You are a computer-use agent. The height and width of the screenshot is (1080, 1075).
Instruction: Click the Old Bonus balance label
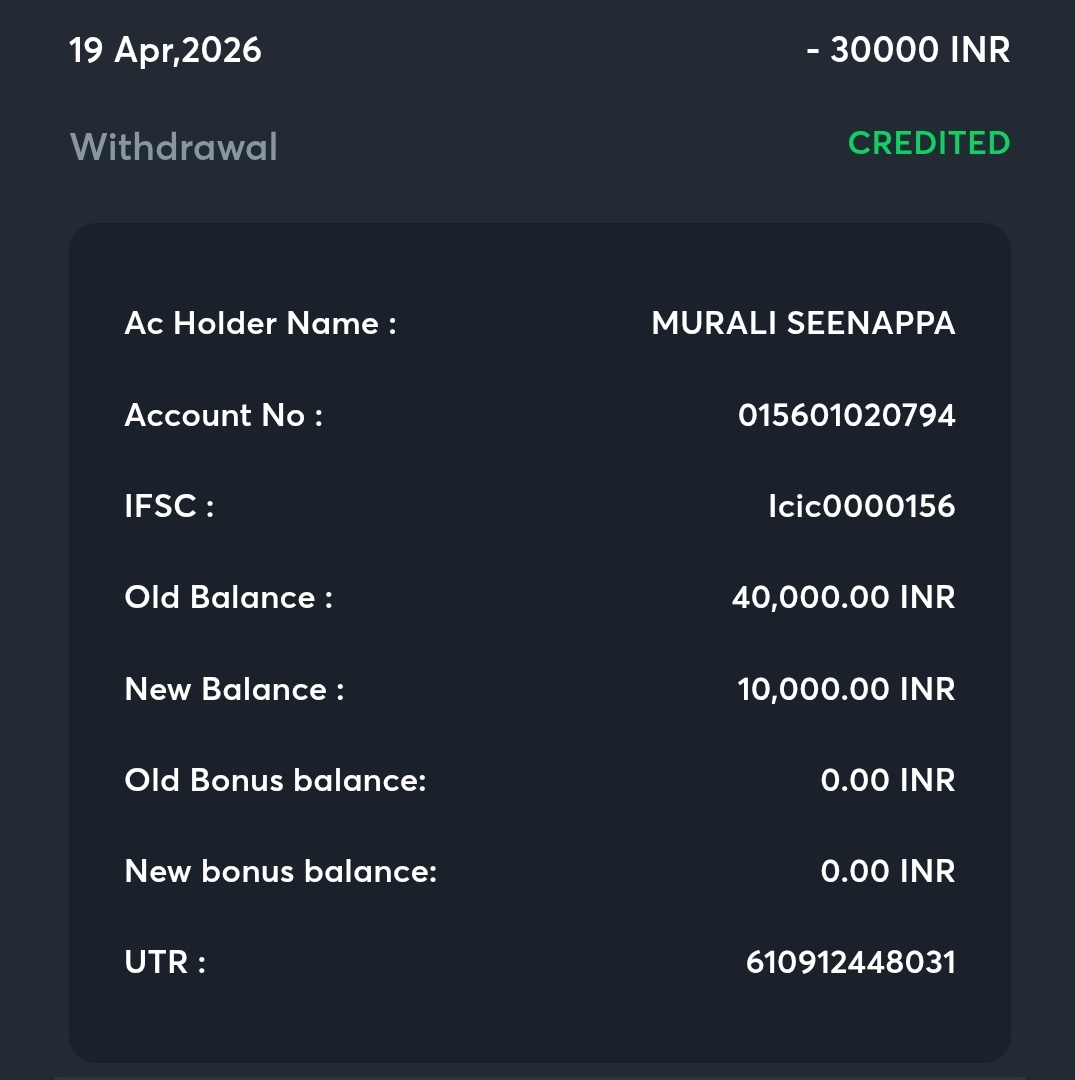[x=275, y=780]
